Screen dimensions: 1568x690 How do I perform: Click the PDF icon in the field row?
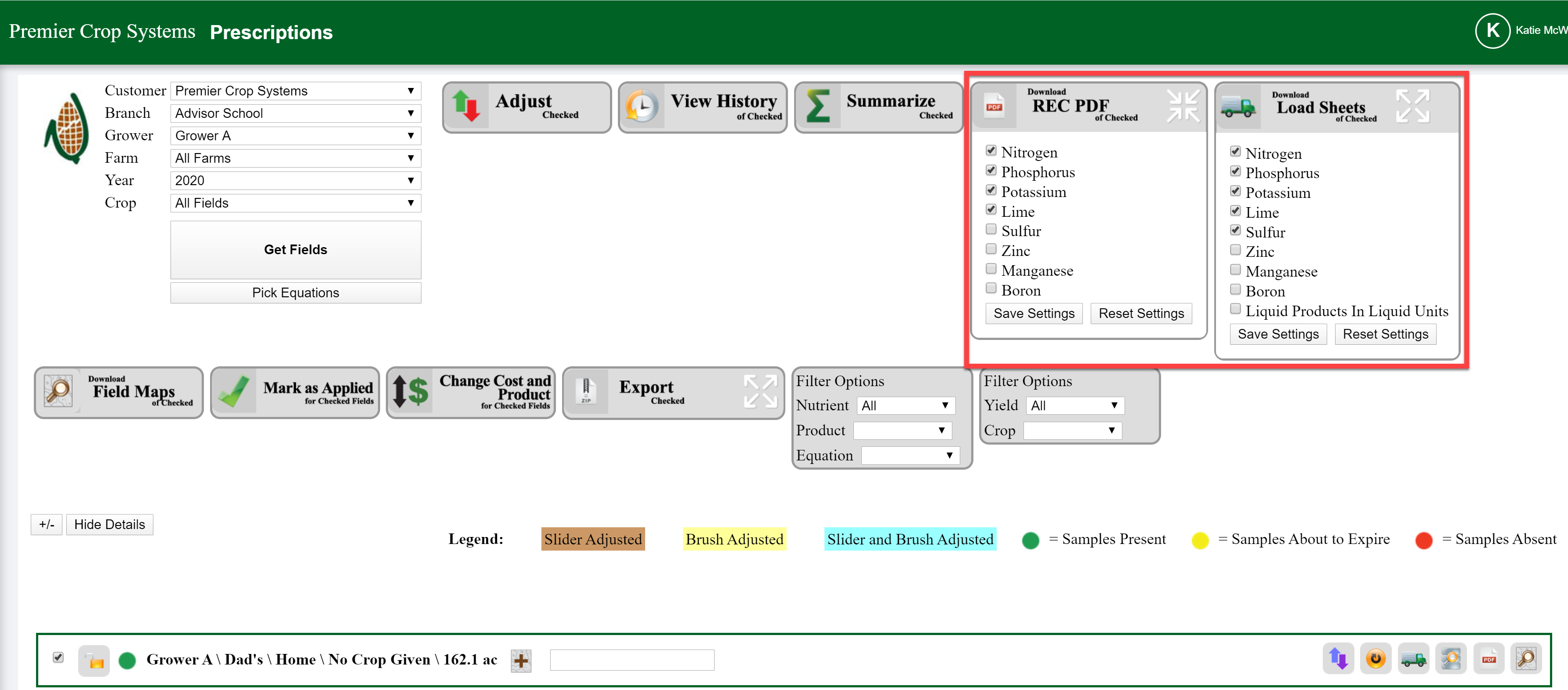tap(1488, 658)
